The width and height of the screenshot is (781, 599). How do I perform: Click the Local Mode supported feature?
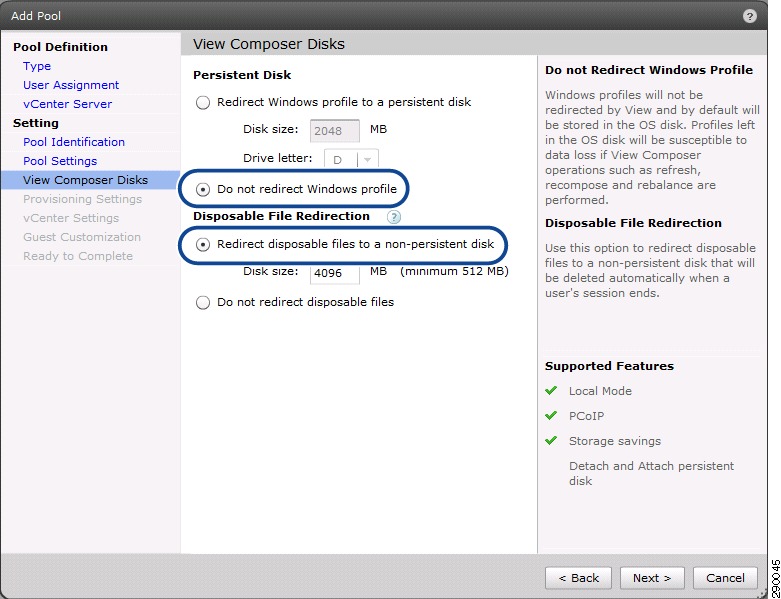pos(600,391)
